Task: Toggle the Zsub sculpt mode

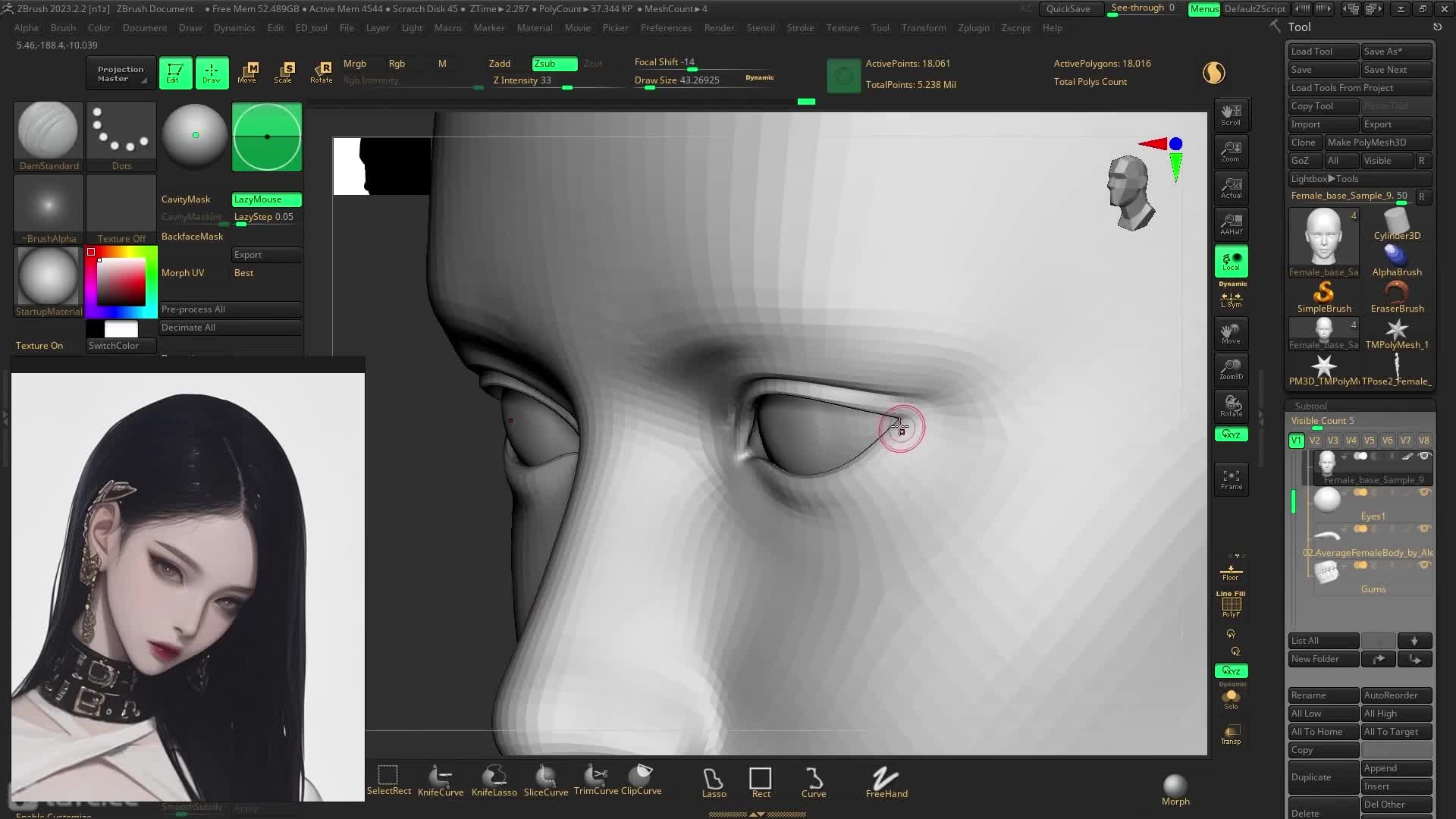Action: tap(554, 64)
